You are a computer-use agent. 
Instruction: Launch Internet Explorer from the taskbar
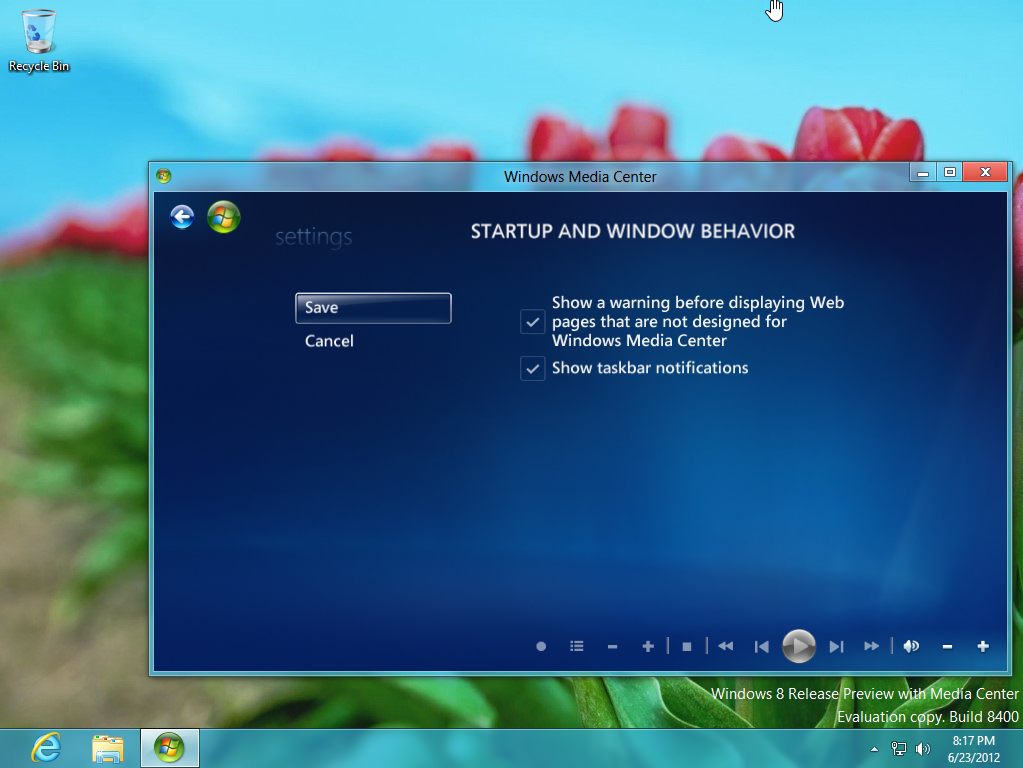tap(46, 748)
